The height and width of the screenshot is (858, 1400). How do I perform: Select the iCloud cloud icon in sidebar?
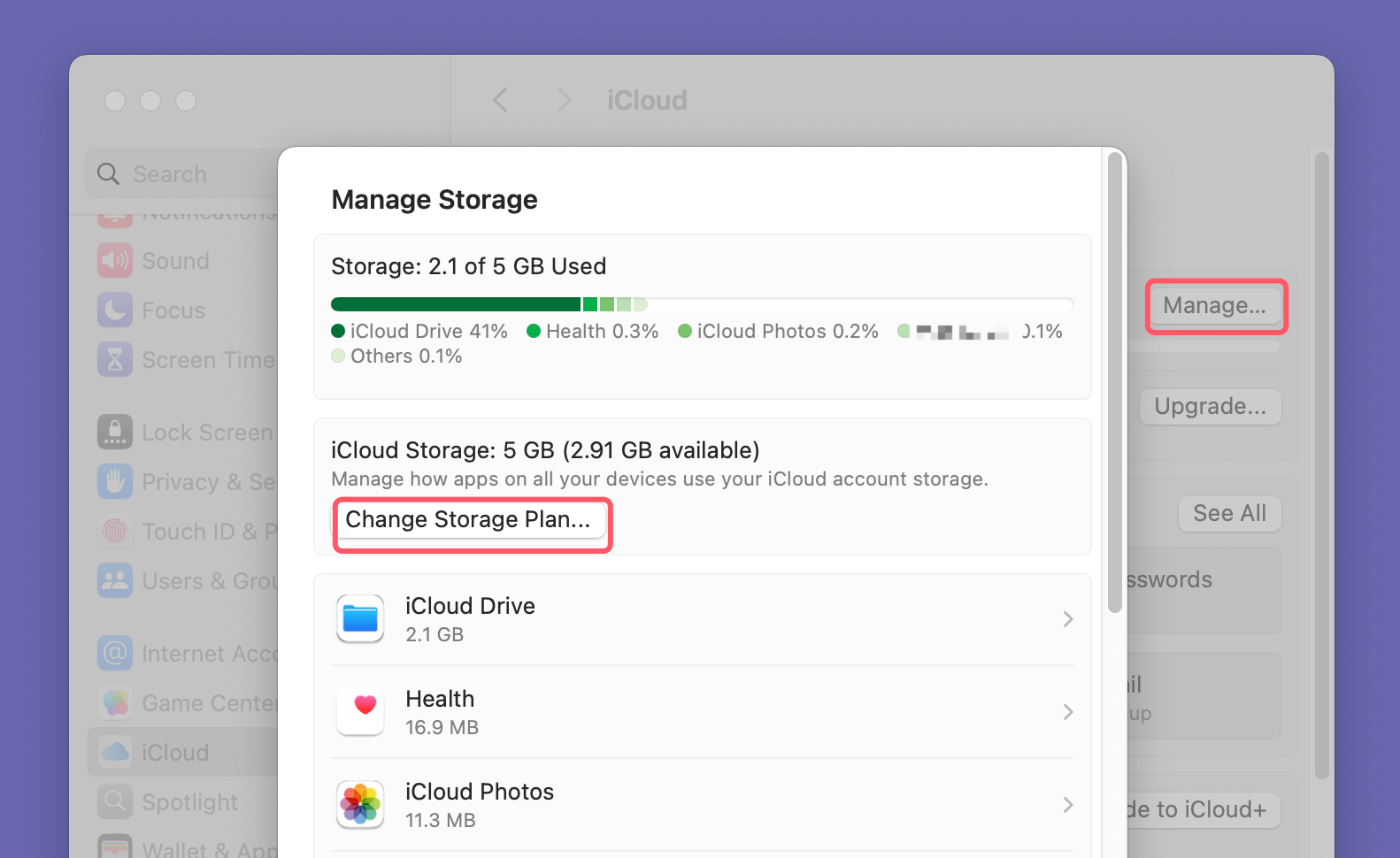click(114, 752)
